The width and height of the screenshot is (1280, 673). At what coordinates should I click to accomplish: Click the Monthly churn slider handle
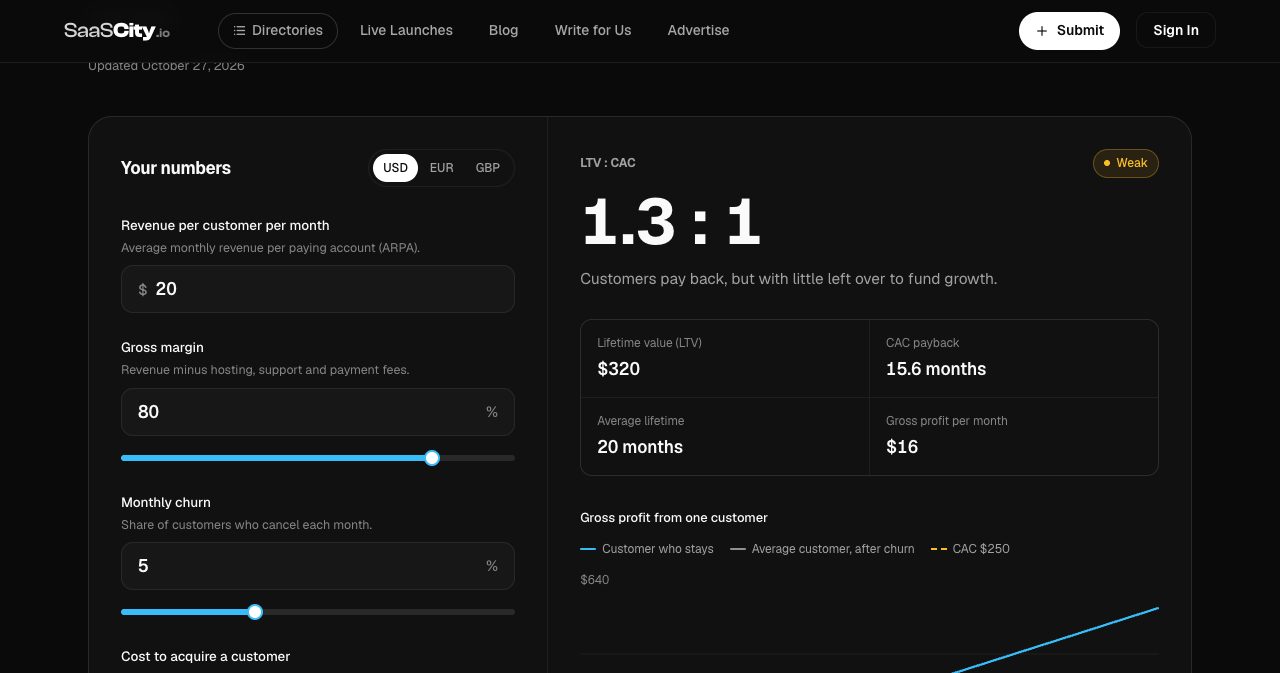click(255, 612)
